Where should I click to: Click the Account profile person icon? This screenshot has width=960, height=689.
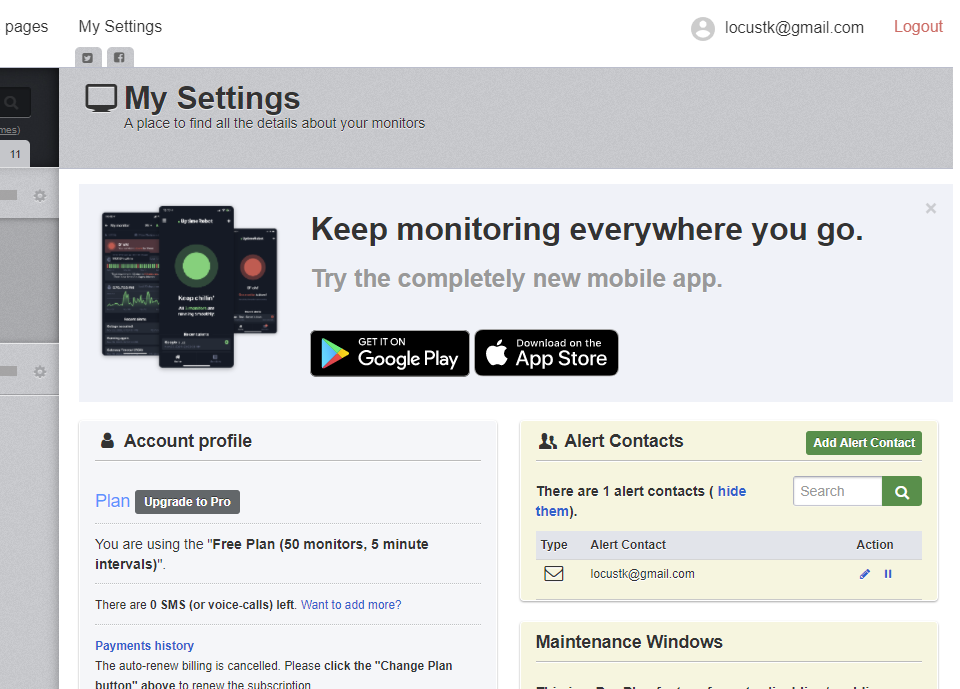(x=107, y=440)
